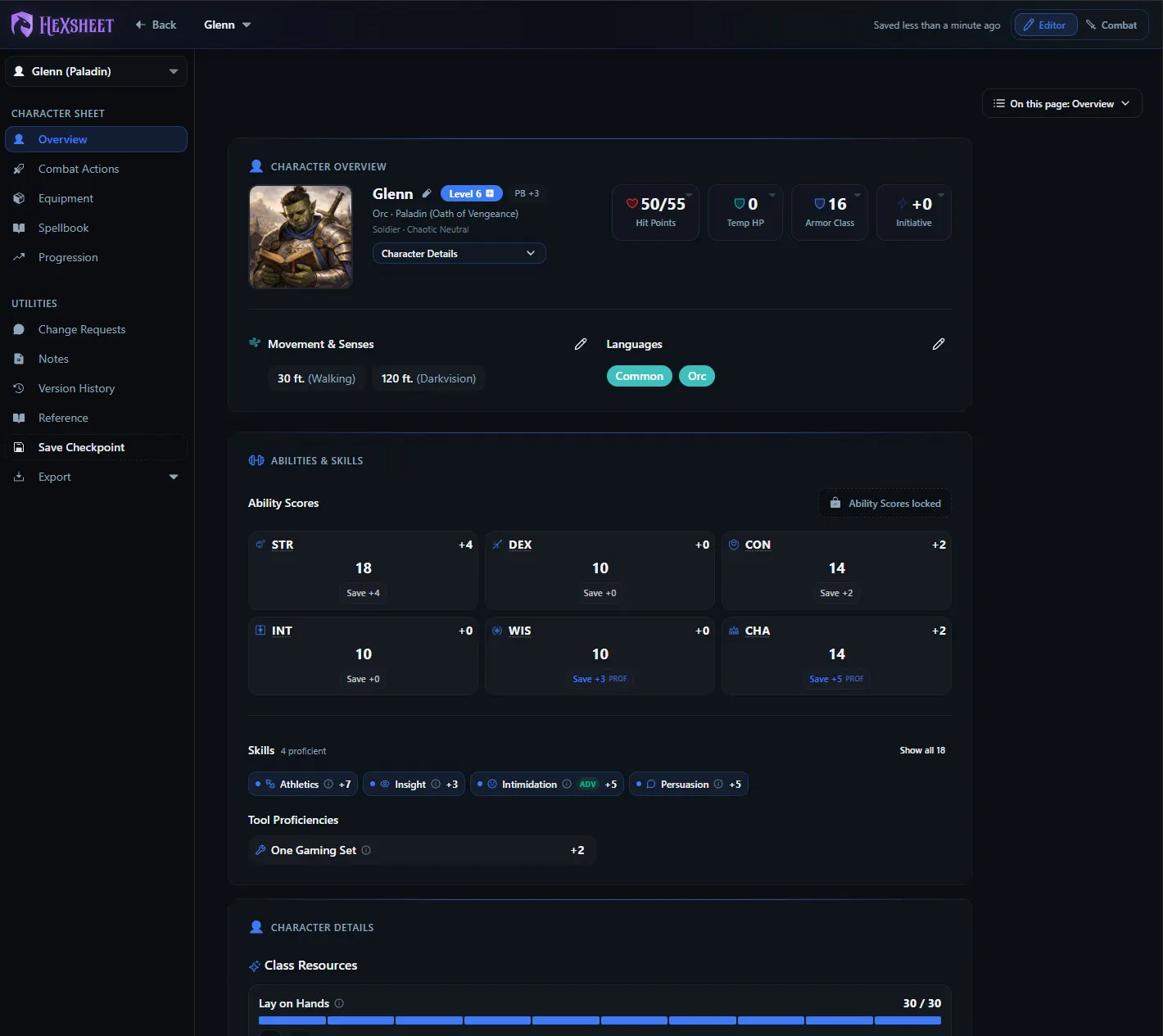This screenshot has height=1036, width=1163.
Task: Click the shield icon on Temp HP card
Action: coord(740,204)
